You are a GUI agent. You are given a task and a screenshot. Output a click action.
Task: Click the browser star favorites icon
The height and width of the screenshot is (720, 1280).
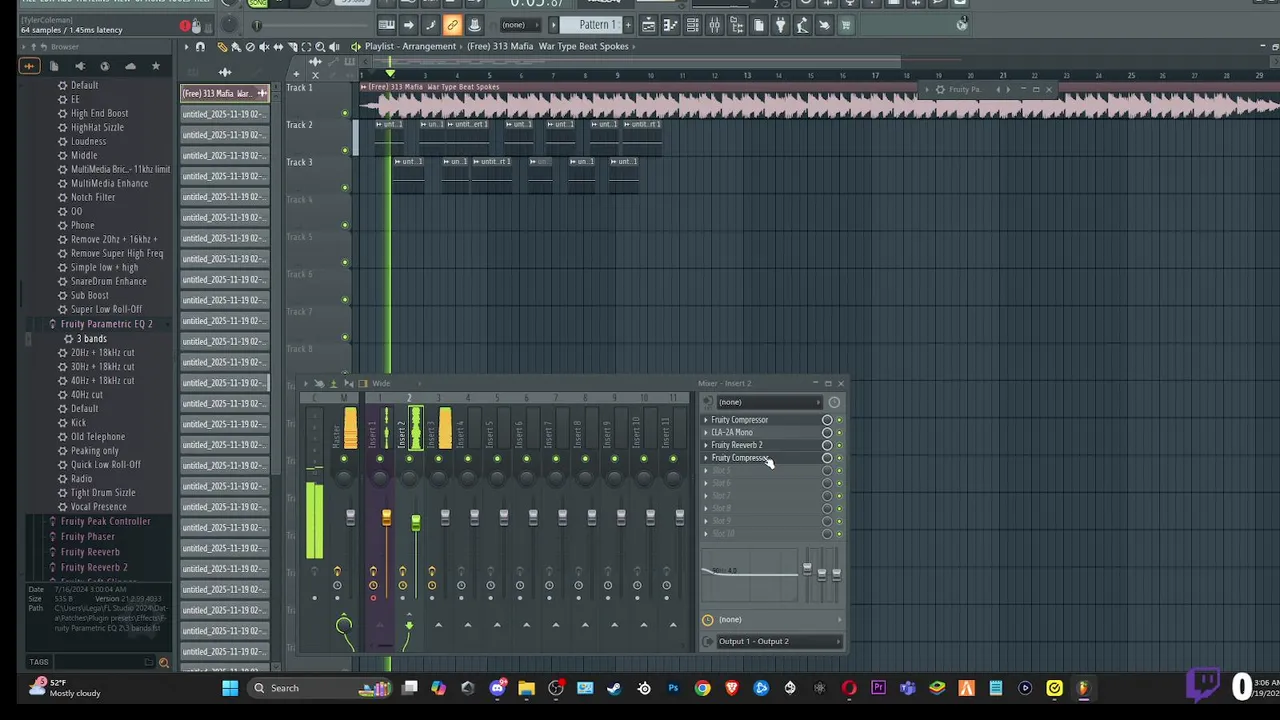point(155,66)
